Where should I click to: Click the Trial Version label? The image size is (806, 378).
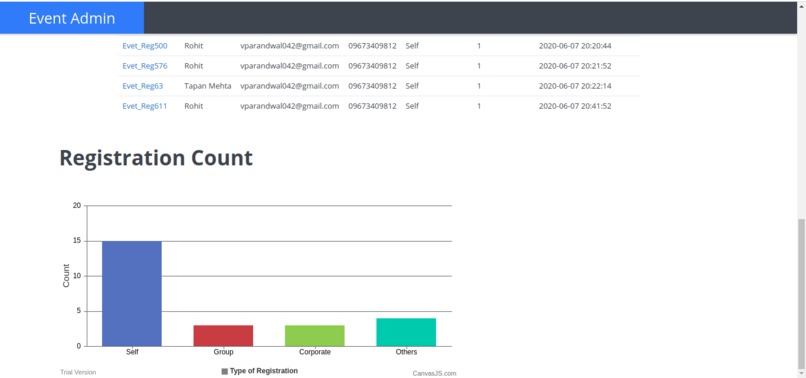78,372
